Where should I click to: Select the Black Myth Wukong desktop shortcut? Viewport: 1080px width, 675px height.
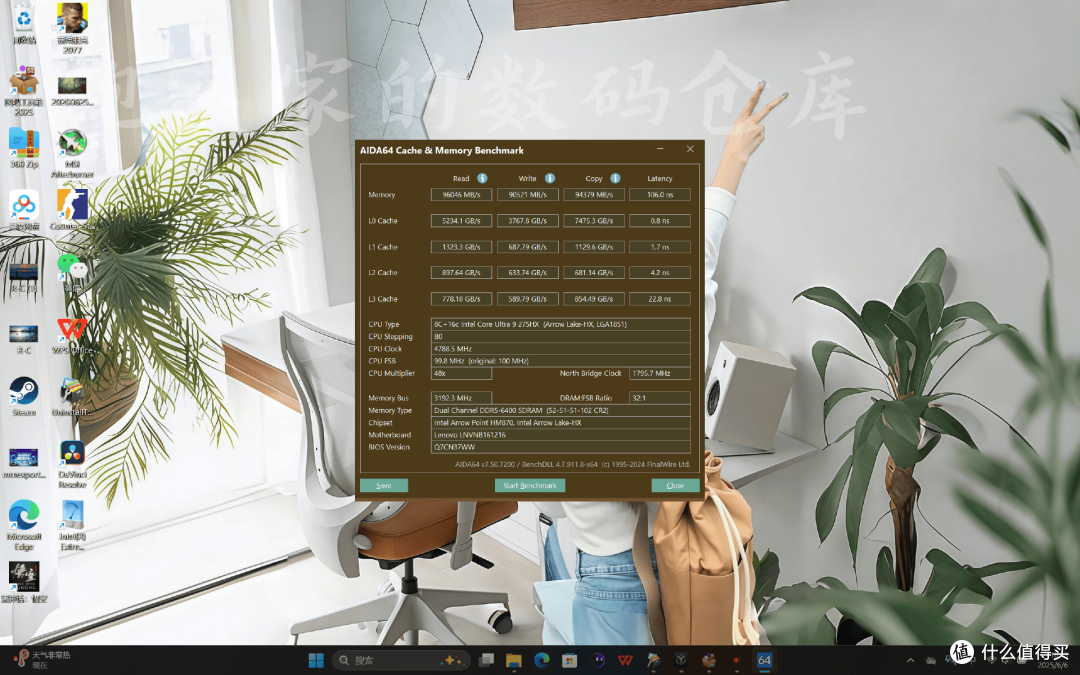coord(24,583)
